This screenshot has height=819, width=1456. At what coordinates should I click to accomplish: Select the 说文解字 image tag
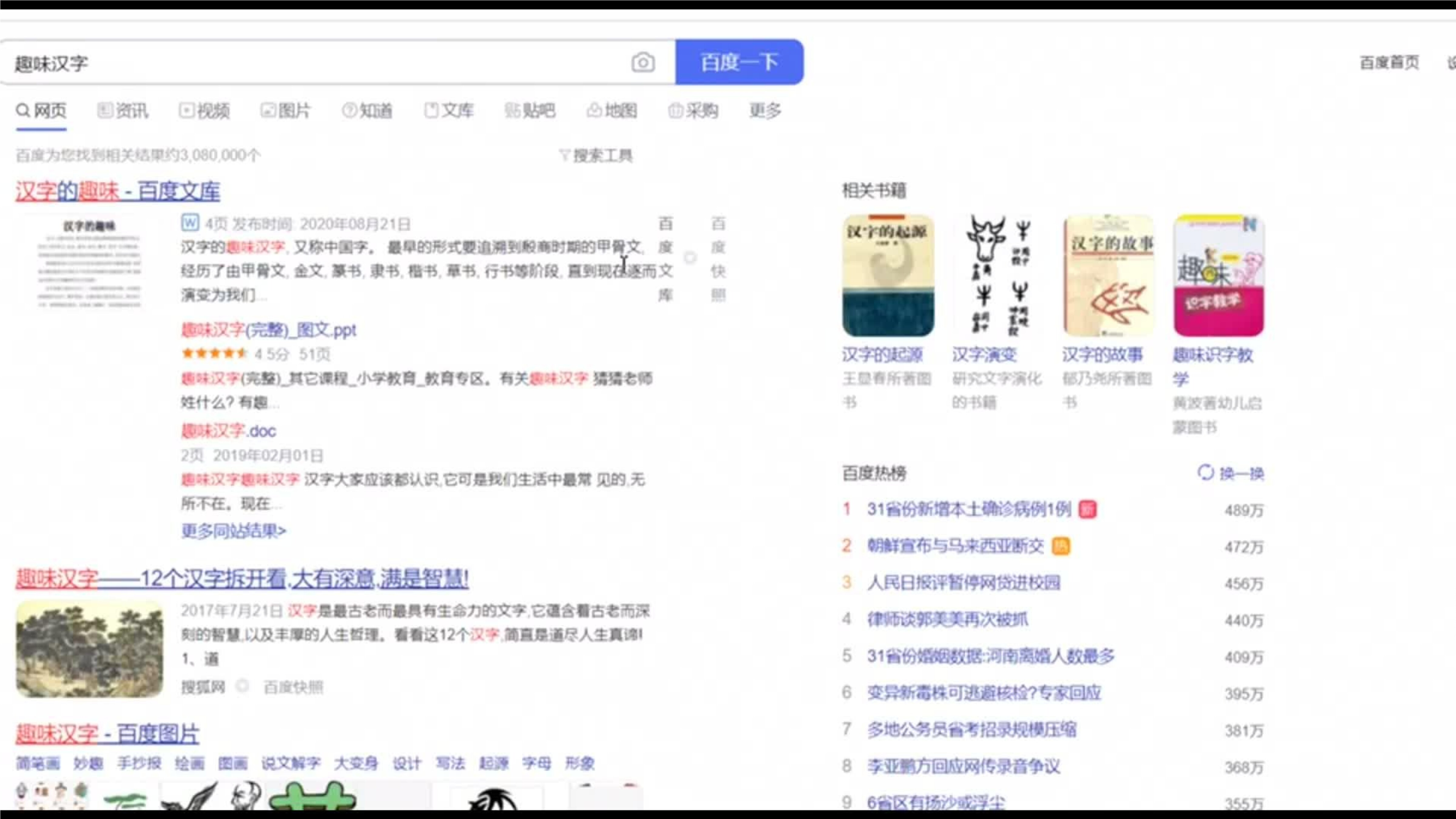point(291,763)
